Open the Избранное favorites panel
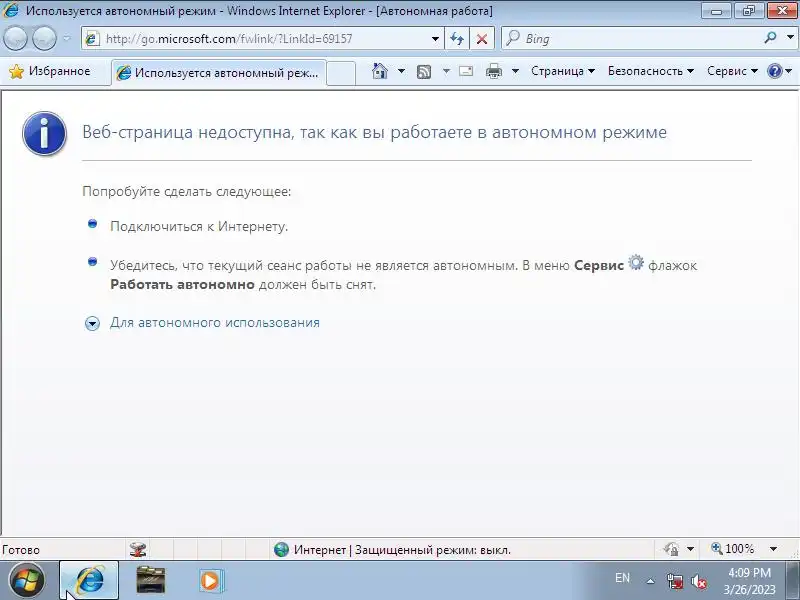Screen dimensions: 800x600 50,71
